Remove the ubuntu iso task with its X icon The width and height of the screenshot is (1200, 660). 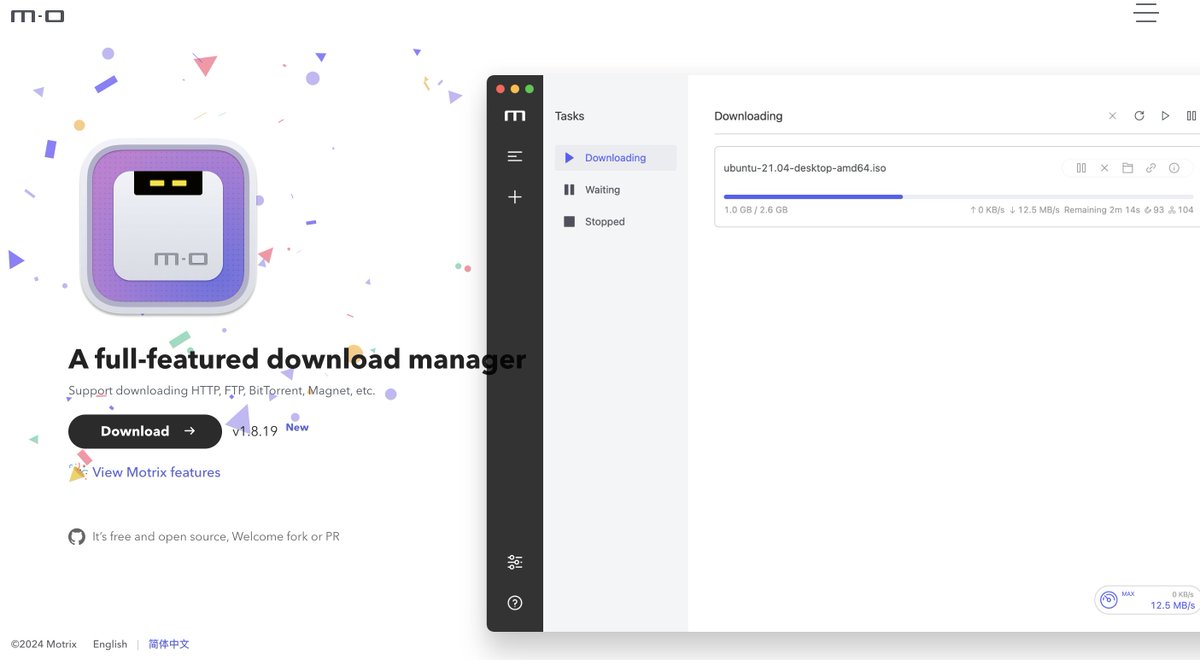[1104, 168]
